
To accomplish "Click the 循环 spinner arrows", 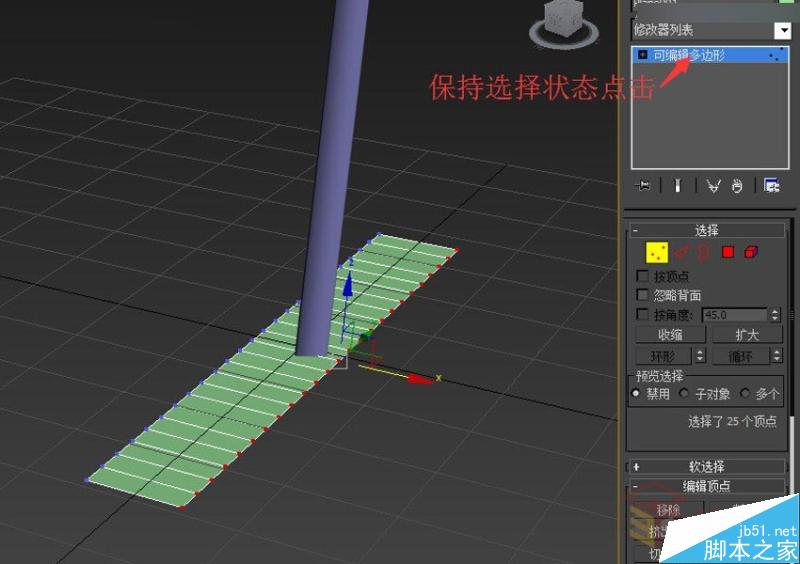I will coord(777,355).
